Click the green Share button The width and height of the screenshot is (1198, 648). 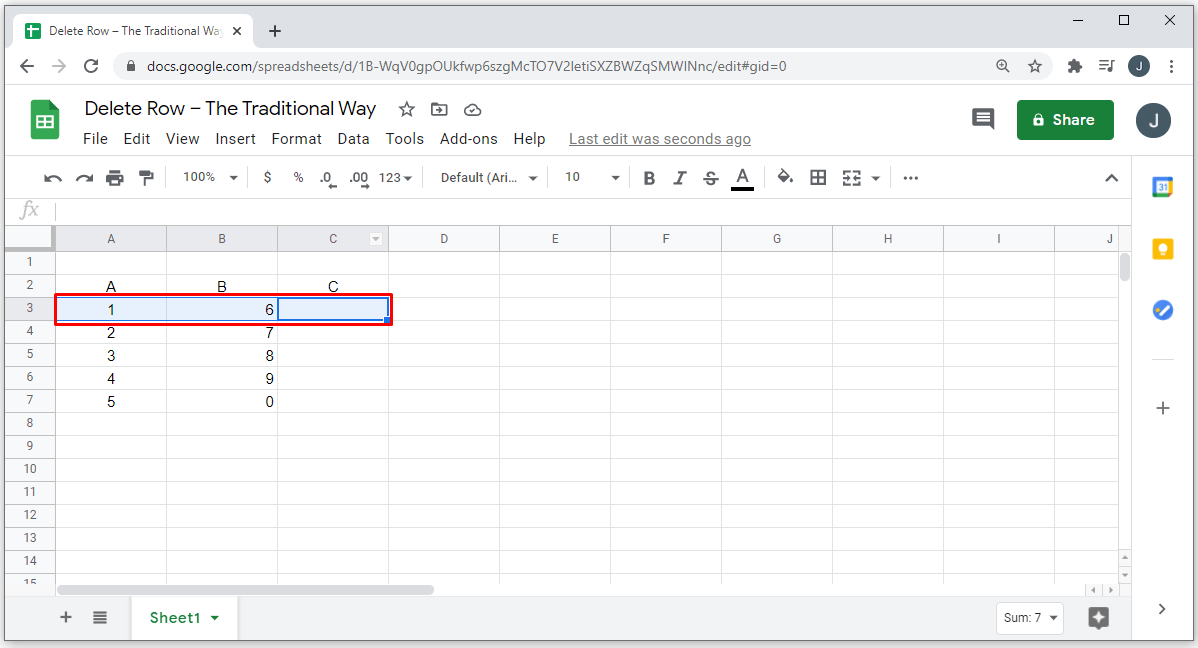coord(1064,120)
